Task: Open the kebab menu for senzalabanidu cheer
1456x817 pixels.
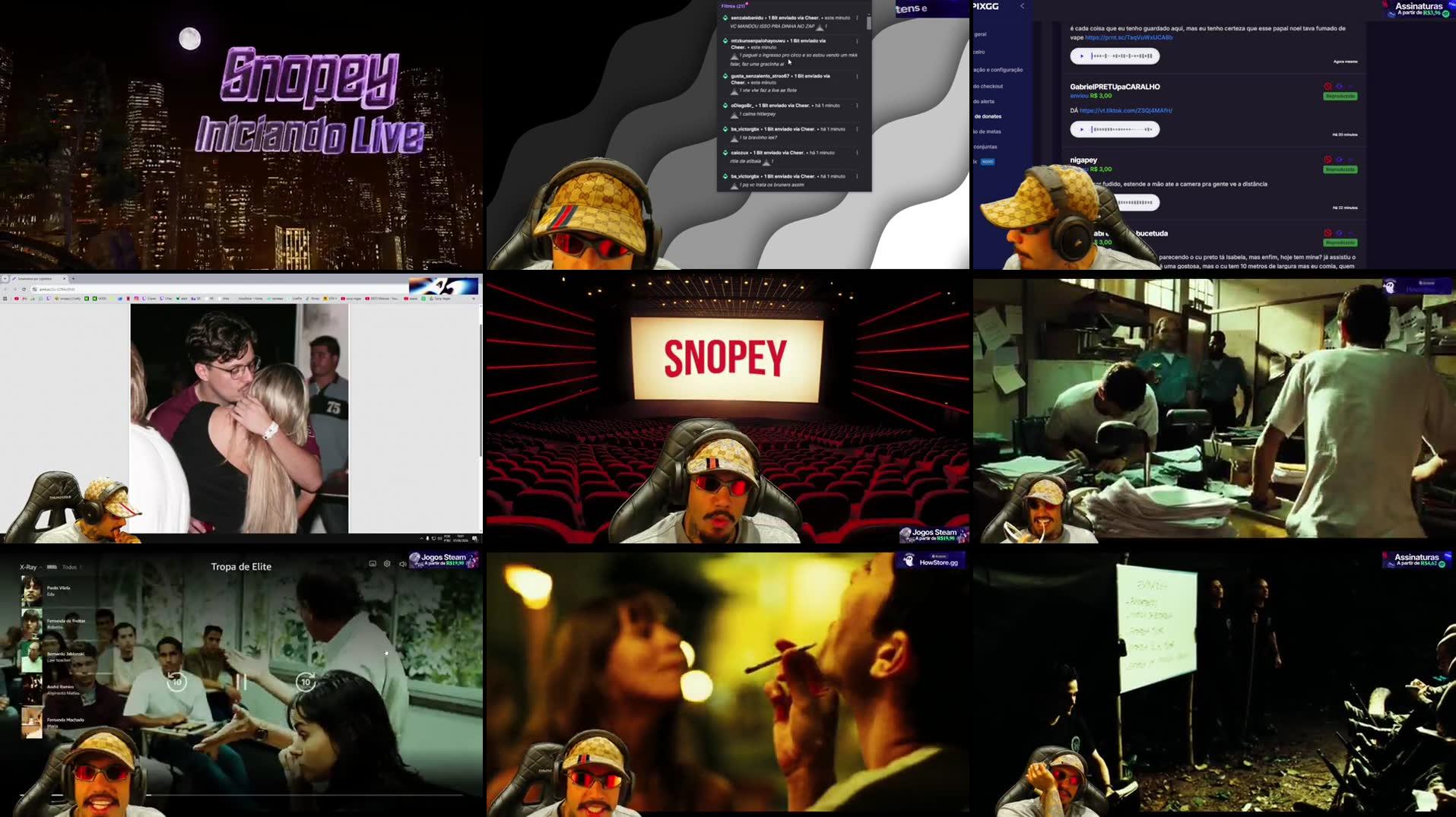Action: tap(857, 18)
